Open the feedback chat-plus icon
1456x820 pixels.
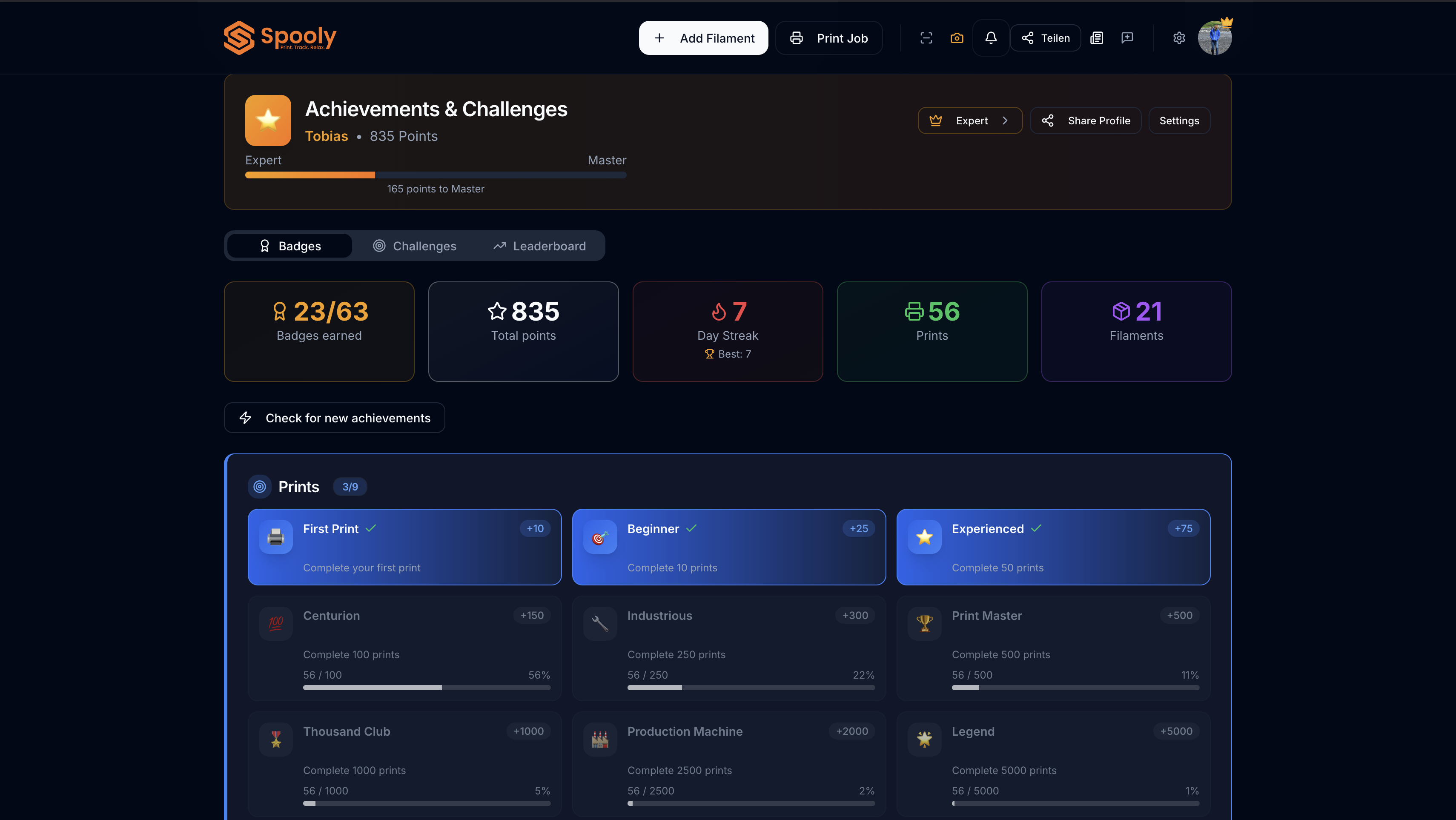click(x=1127, y=38)
